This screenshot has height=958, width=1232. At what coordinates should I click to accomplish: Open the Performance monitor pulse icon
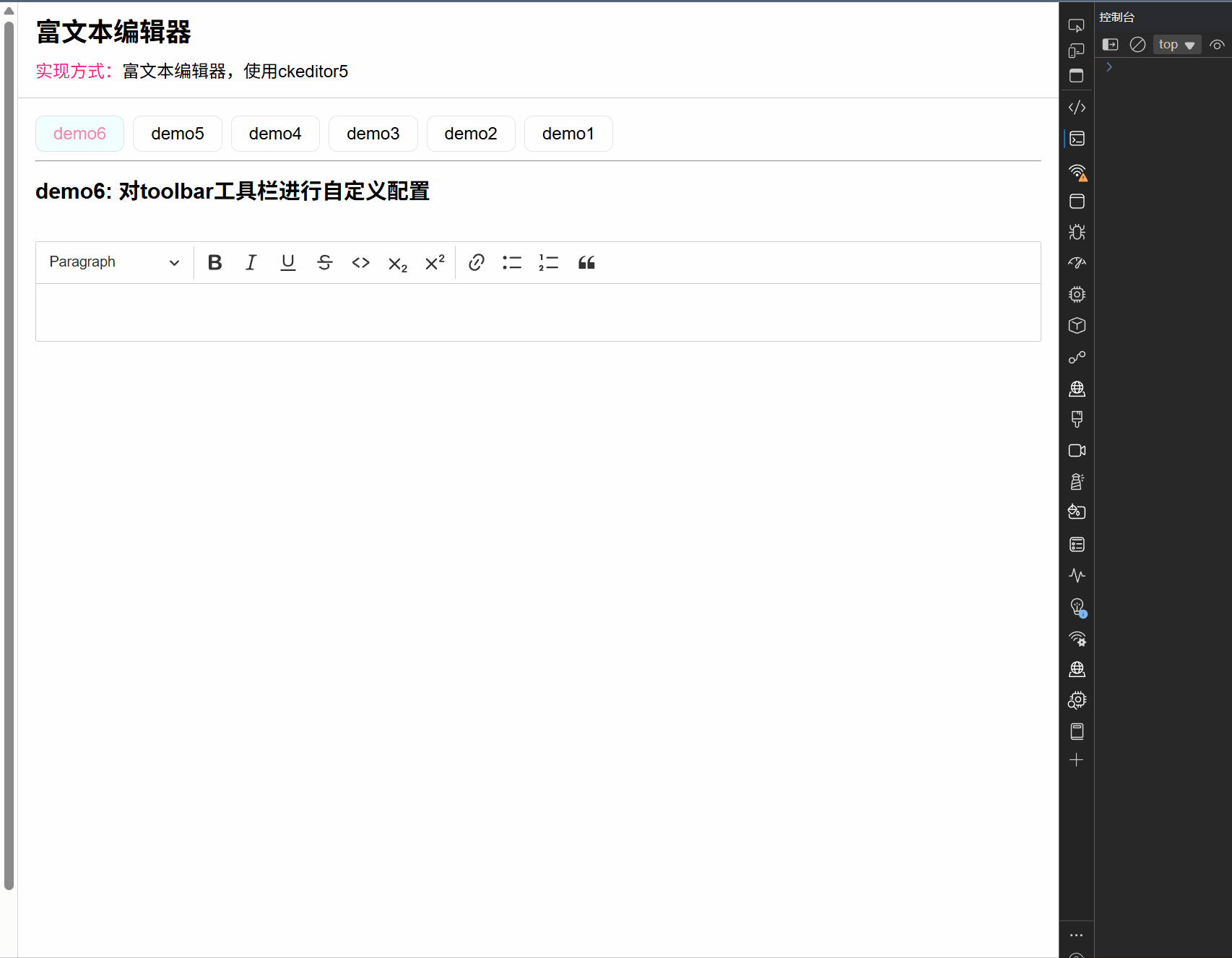[1077, 576]
